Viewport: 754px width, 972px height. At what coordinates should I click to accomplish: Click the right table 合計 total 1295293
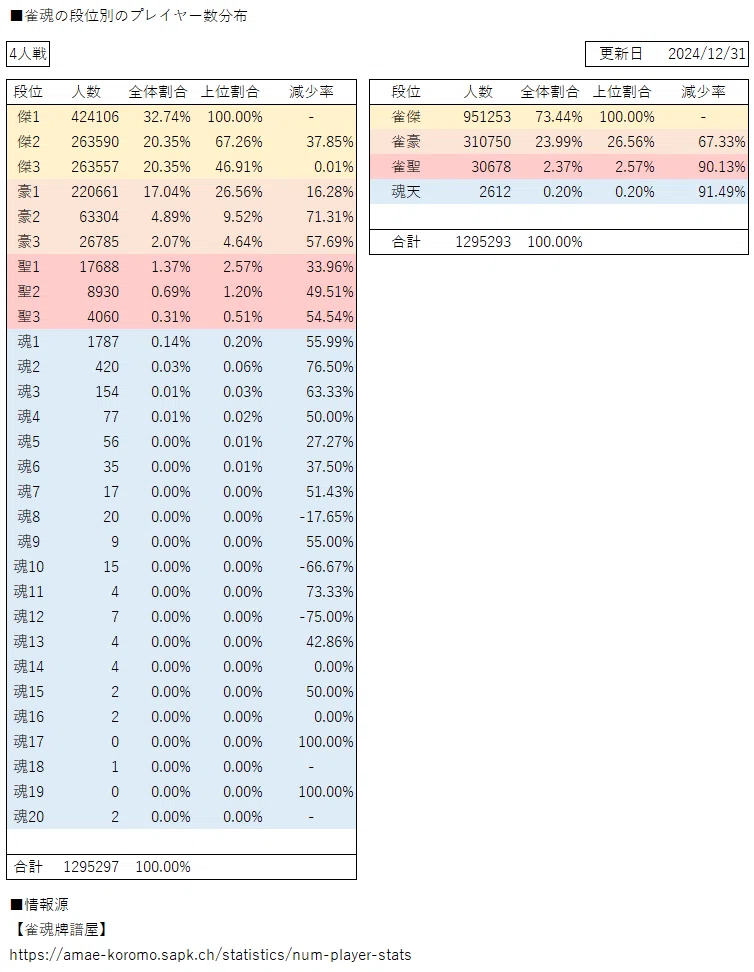(x=483, y=242)
